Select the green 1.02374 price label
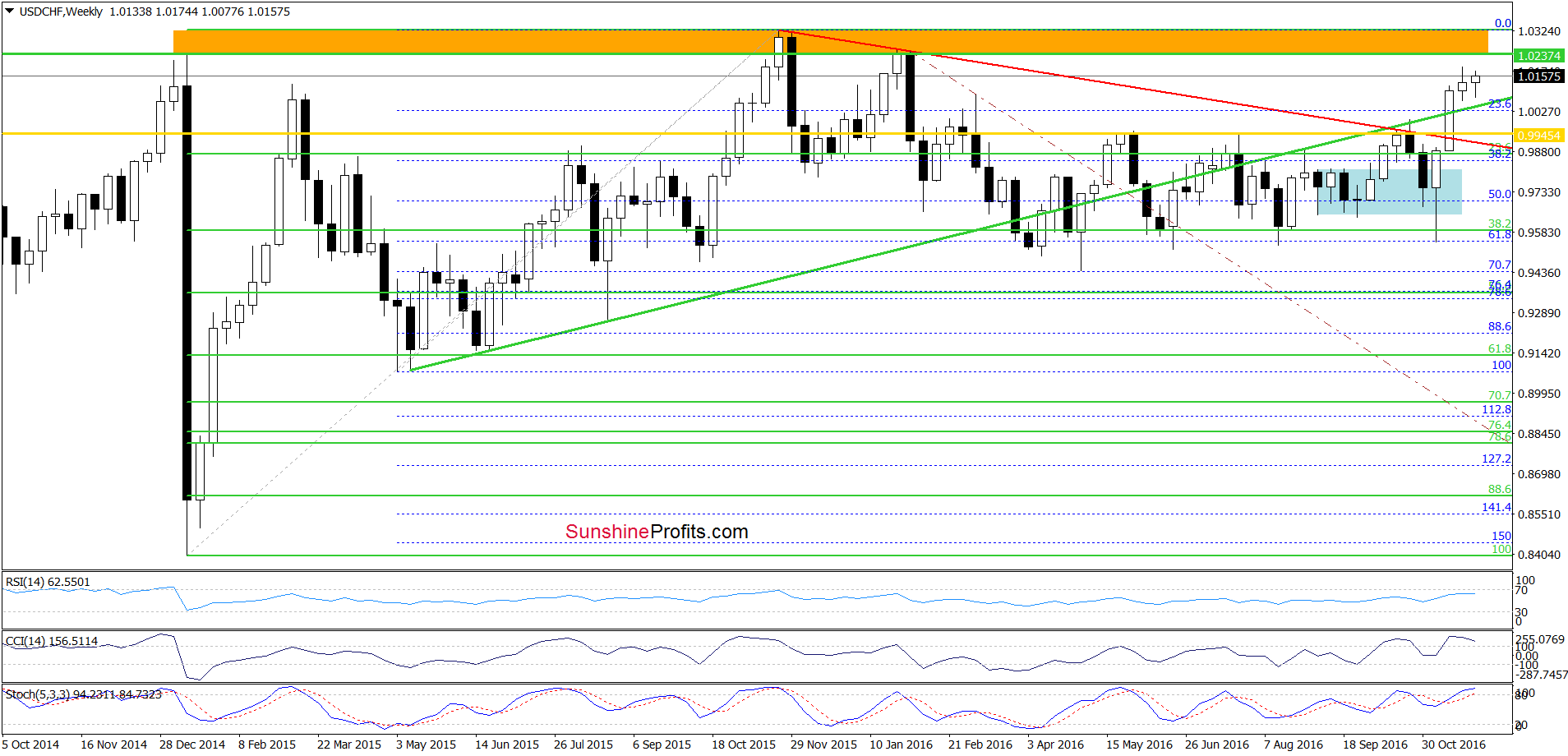Screen dimensions: 1568x756 pyautogui.click(x=1538, y=56)
